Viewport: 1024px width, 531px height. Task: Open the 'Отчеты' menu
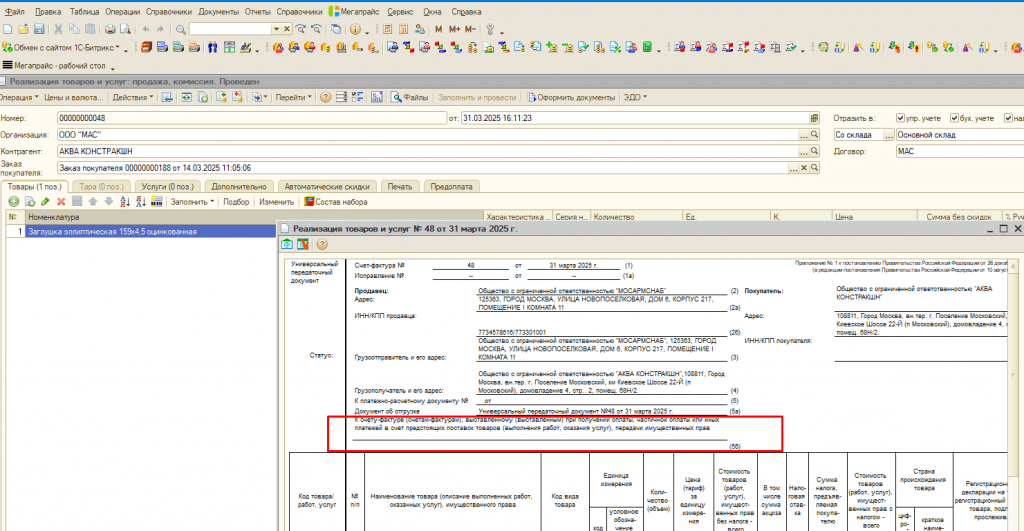pos(257,12)
